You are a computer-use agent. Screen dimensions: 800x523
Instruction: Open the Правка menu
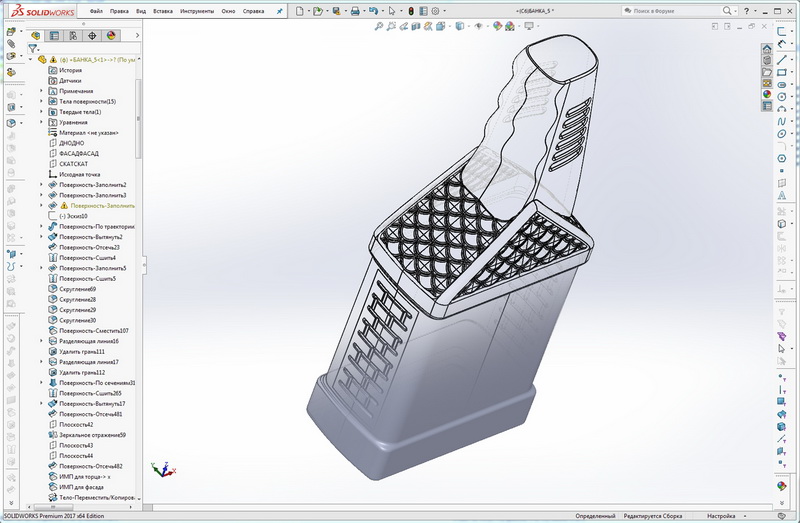tap(119, 11)
